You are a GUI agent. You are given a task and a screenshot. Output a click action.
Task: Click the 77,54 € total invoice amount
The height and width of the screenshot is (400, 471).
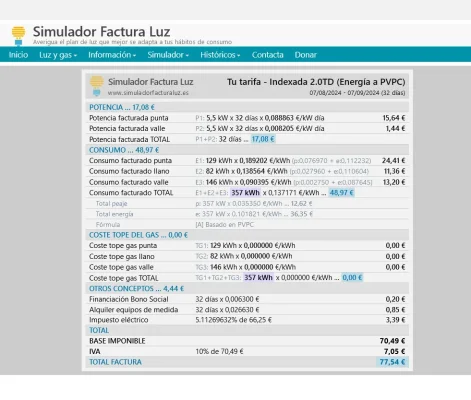point(392,362)
